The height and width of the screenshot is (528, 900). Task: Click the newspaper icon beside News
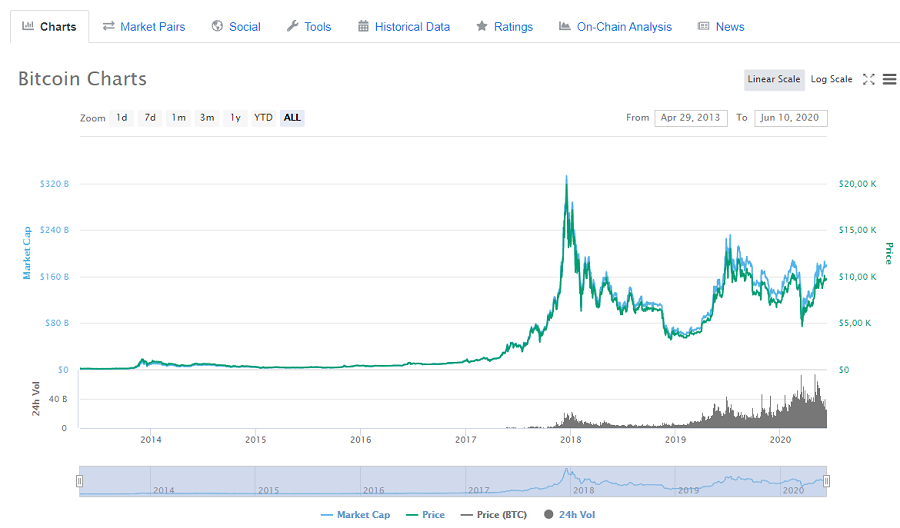pos(703,26)
